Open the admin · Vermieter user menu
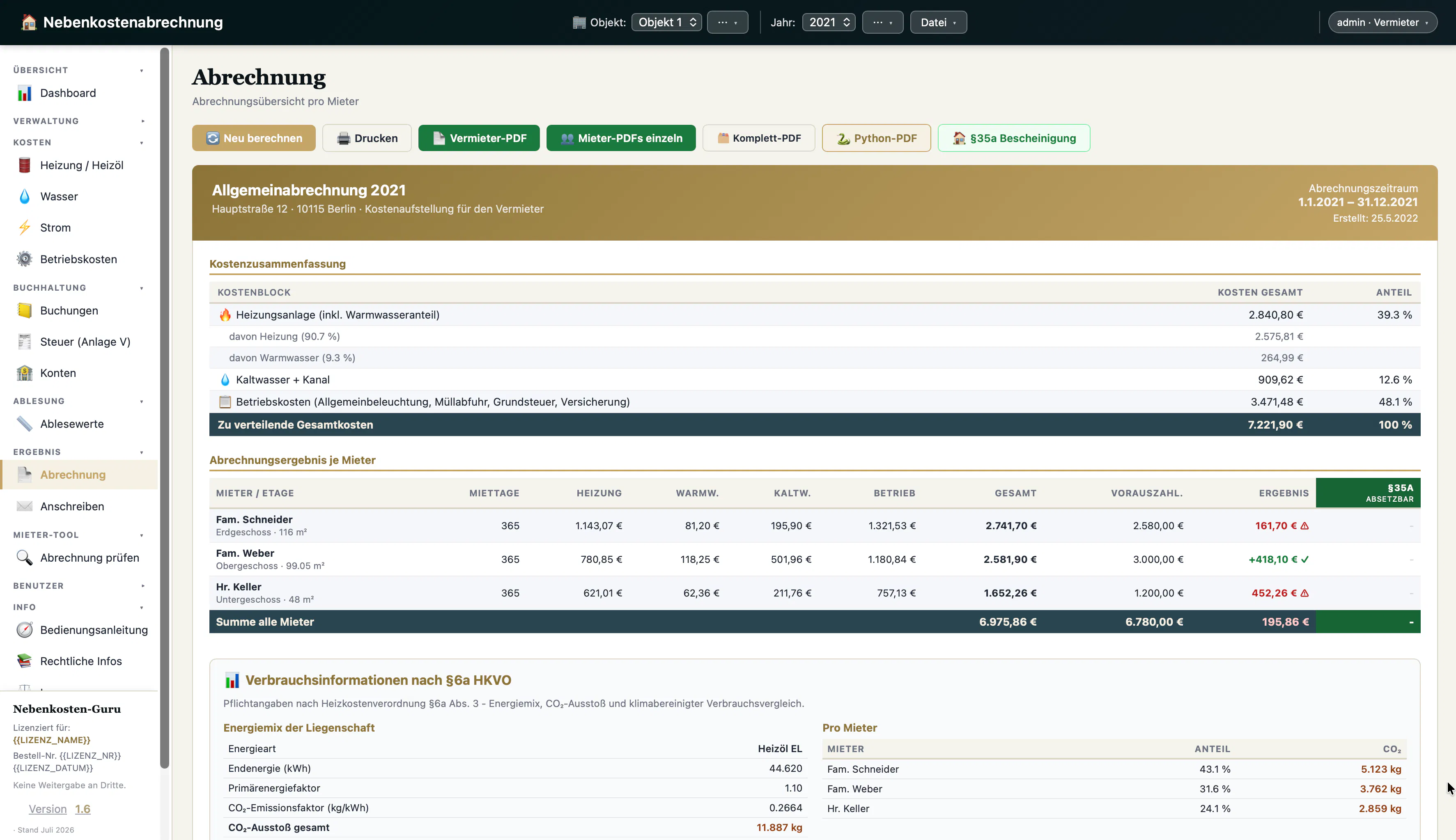The height and width of the screenshot is (840, 1456). pyautogui.click(x=1382, y=23)
